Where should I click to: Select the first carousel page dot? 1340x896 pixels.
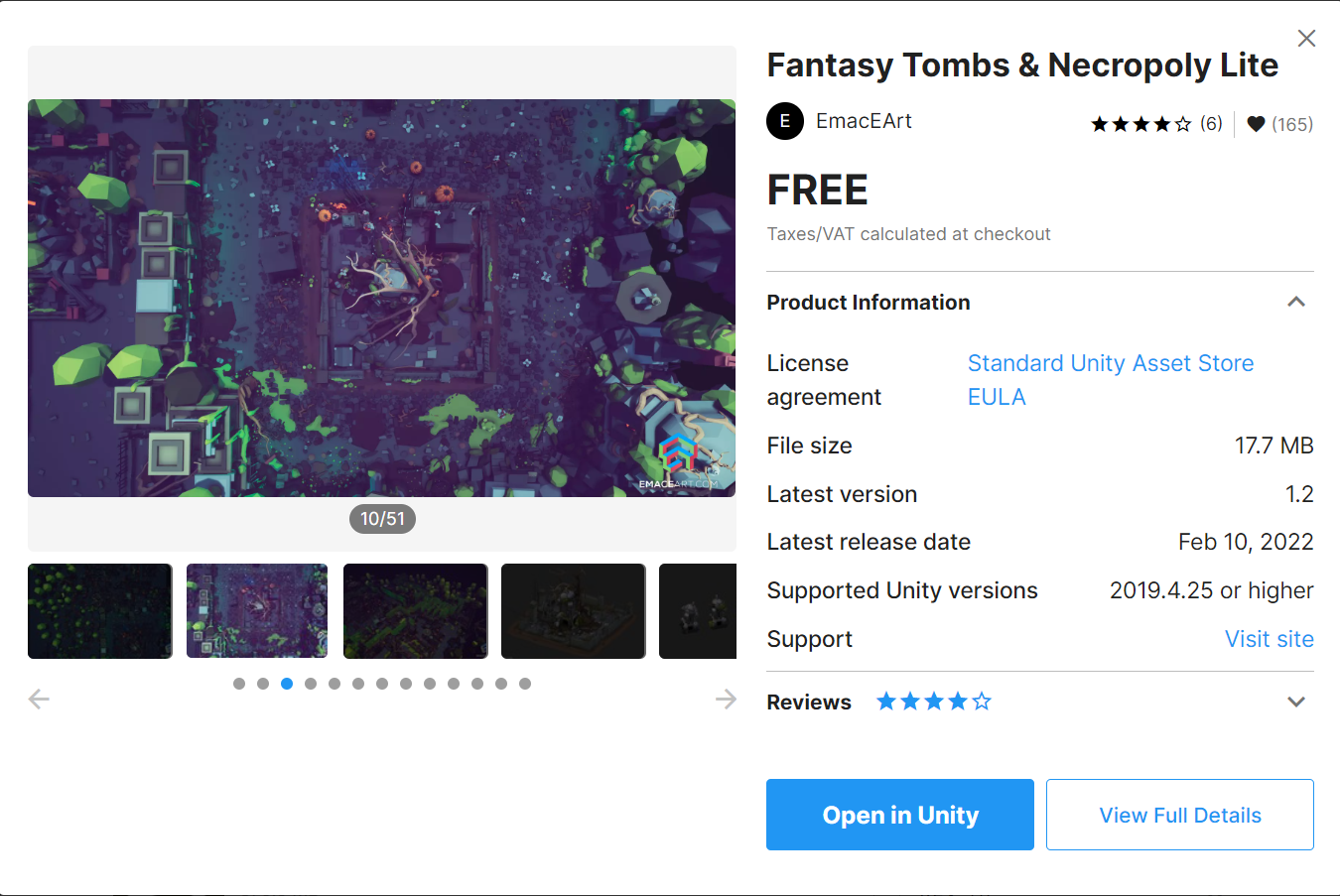pyautogui.click(x=239, y=684)
